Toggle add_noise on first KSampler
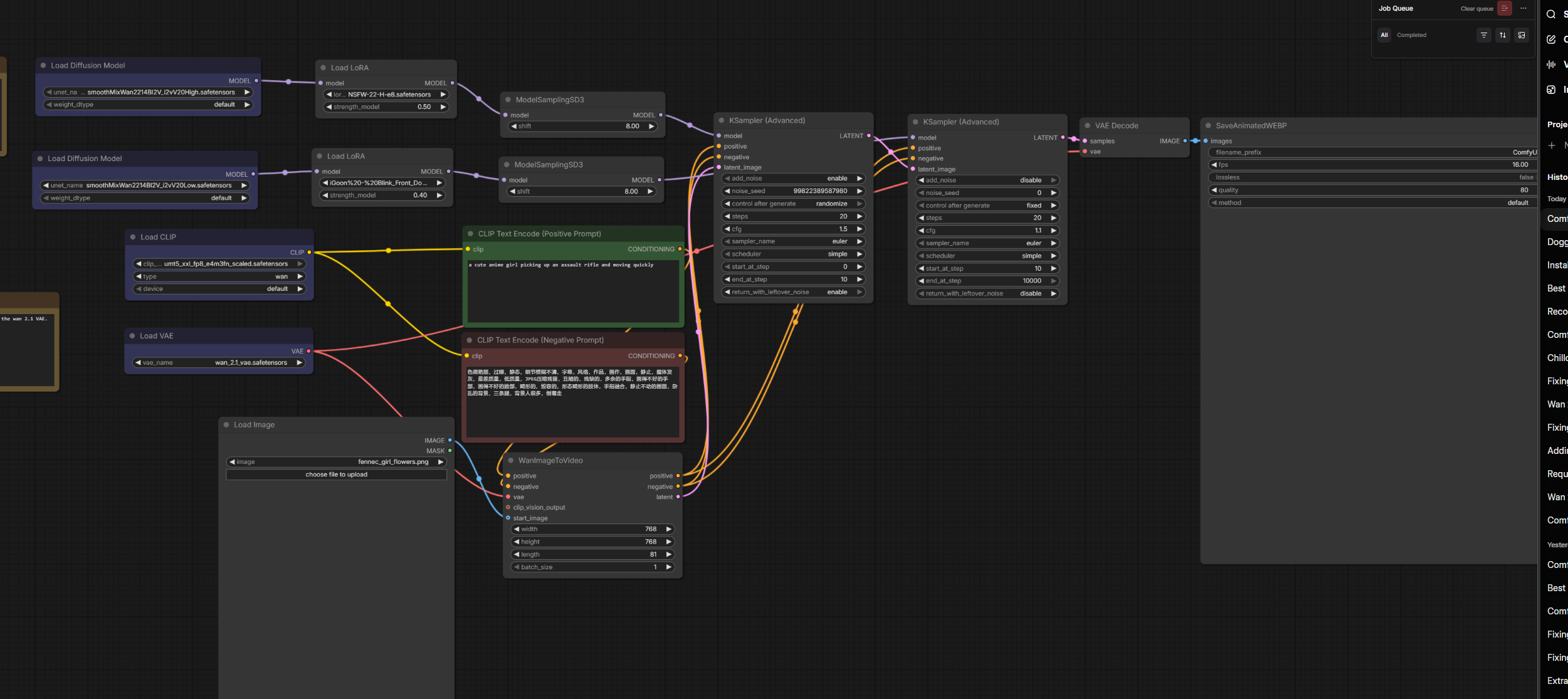The height and width of the screenshot is (699, 1568). [x=793, y=179]
